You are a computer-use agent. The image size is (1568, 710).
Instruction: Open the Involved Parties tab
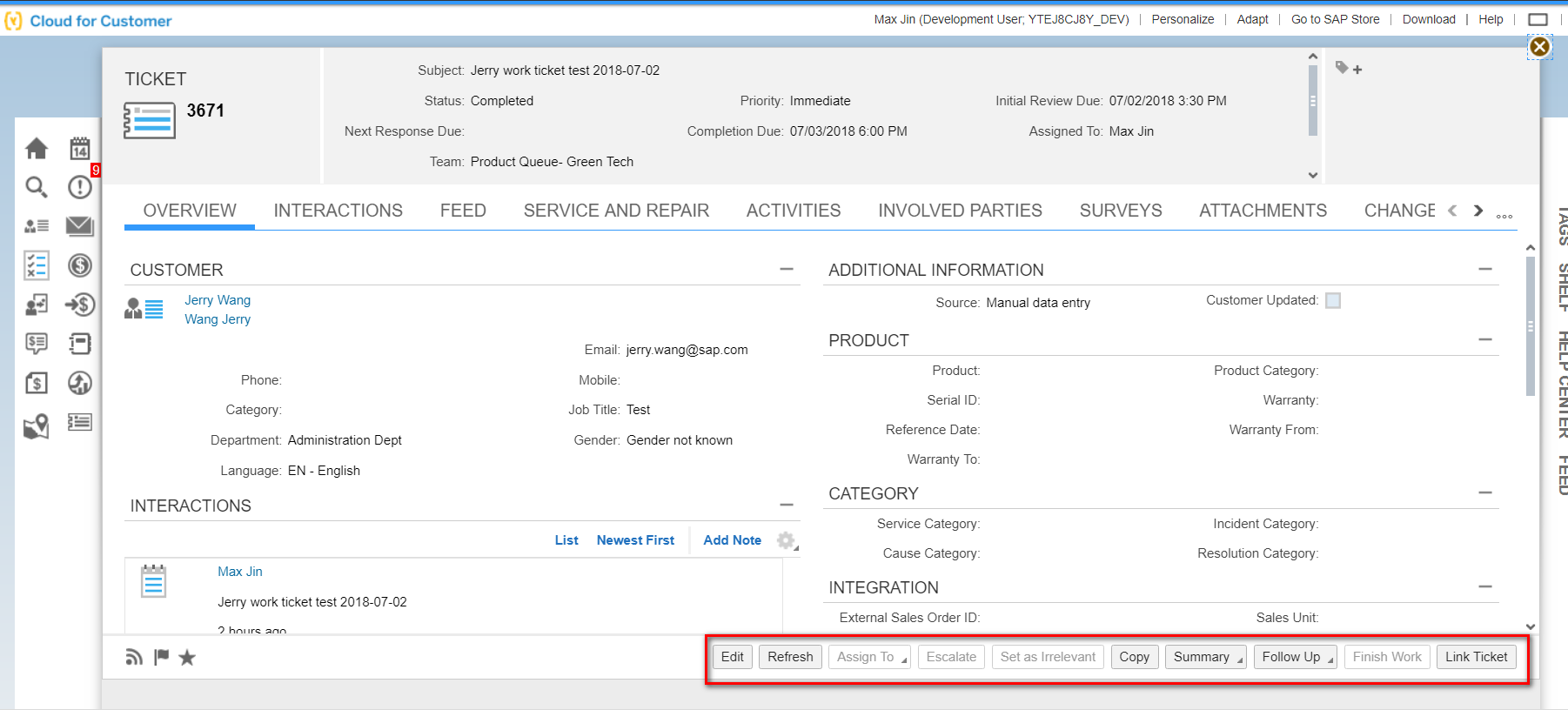pos(960,211)
